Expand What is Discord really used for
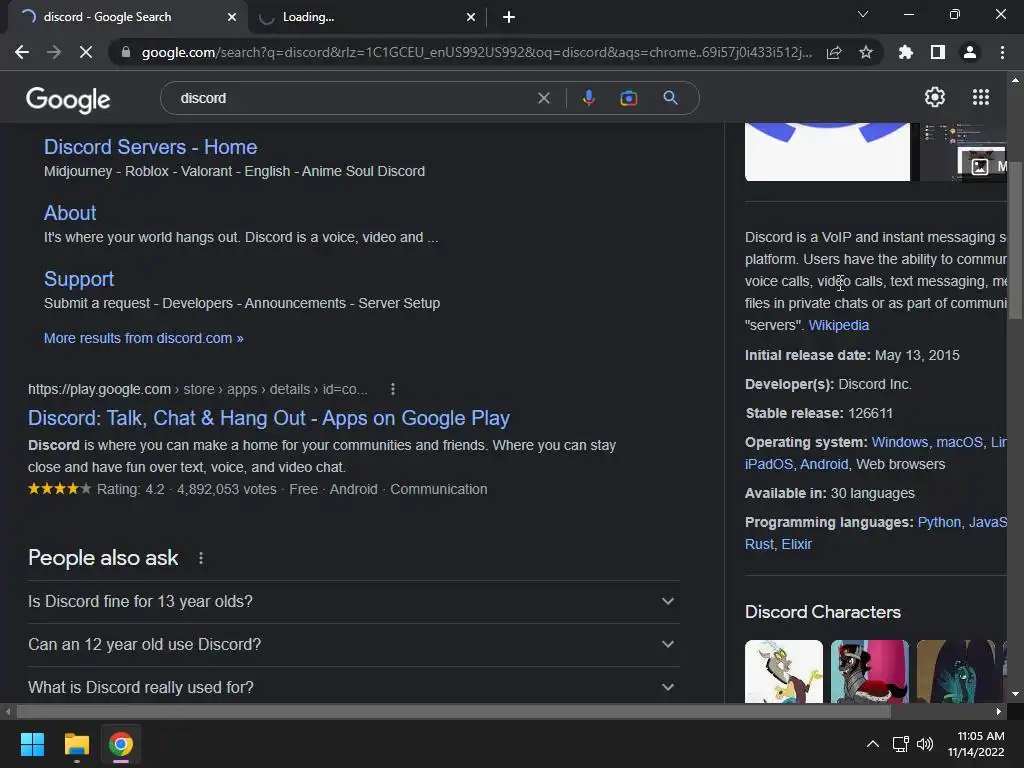 pyautogui.click(x=353, y=687)
